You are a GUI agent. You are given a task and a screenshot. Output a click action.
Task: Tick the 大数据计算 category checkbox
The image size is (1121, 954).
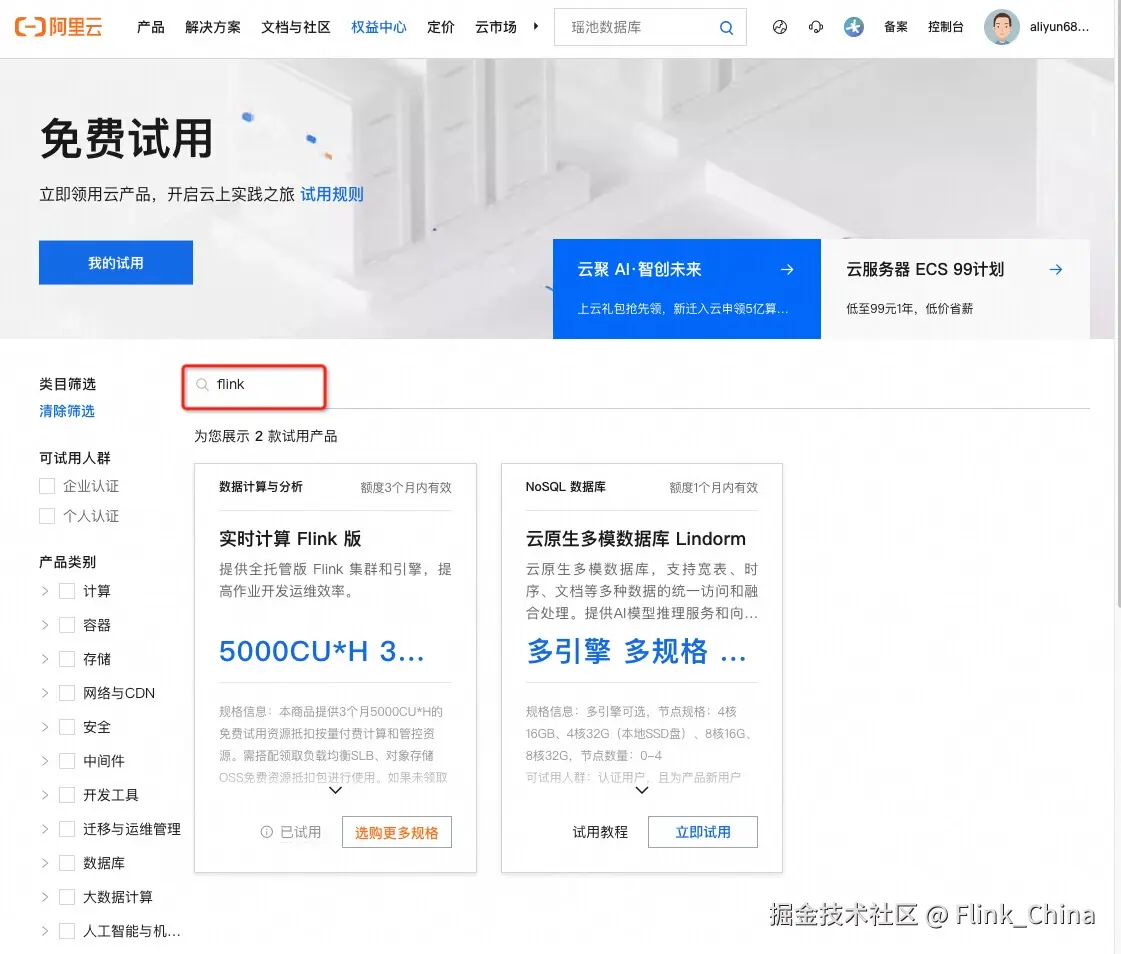(x=67, y=897)
